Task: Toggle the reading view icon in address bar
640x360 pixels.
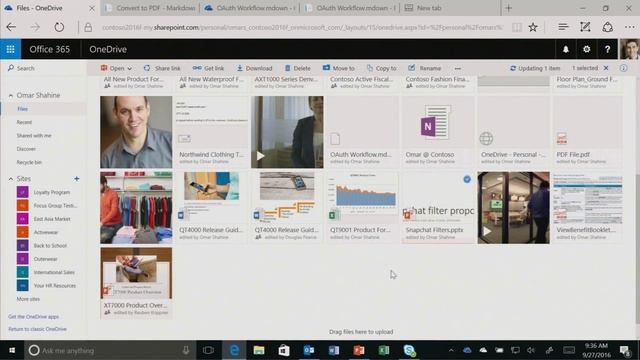Action: [x=517, y=27]
